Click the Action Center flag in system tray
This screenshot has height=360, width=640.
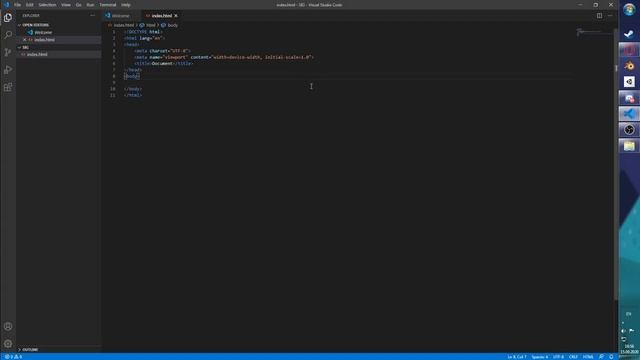631,331
